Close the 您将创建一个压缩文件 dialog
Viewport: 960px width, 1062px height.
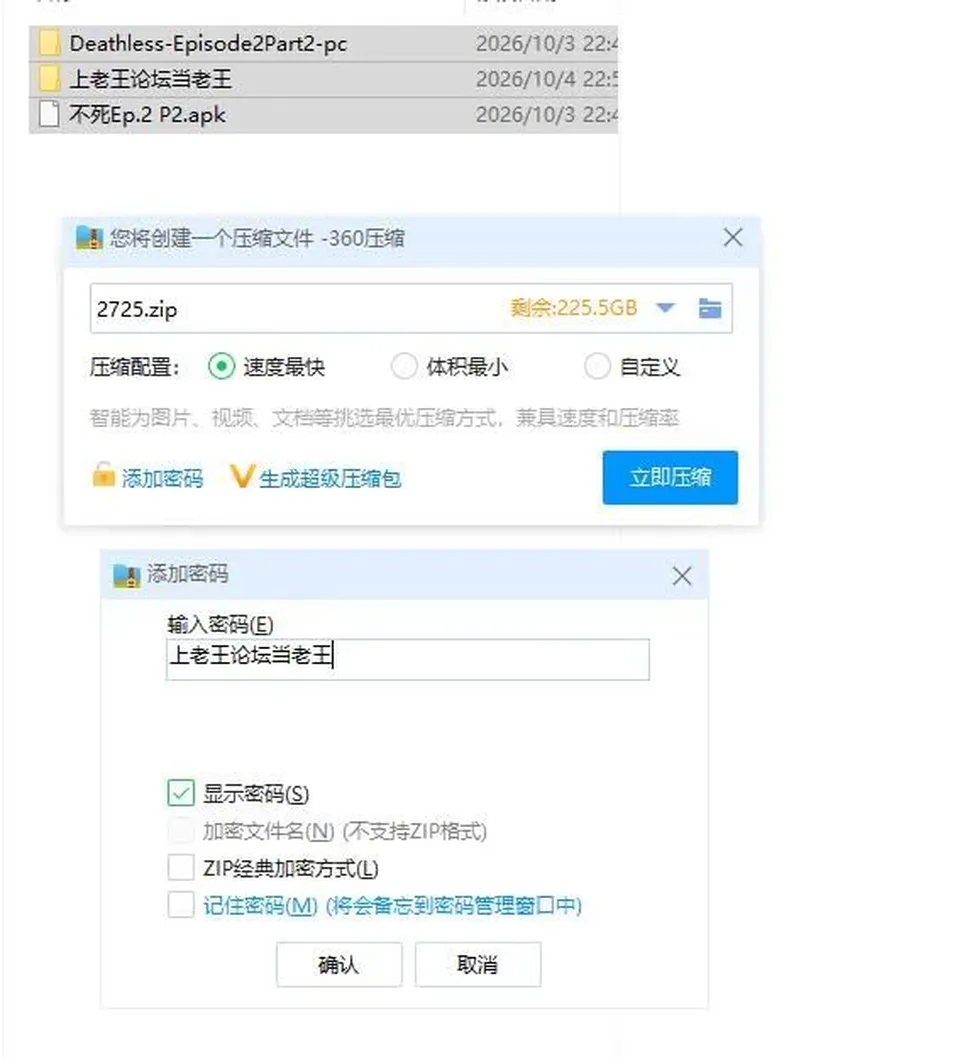tap(733, 238)
